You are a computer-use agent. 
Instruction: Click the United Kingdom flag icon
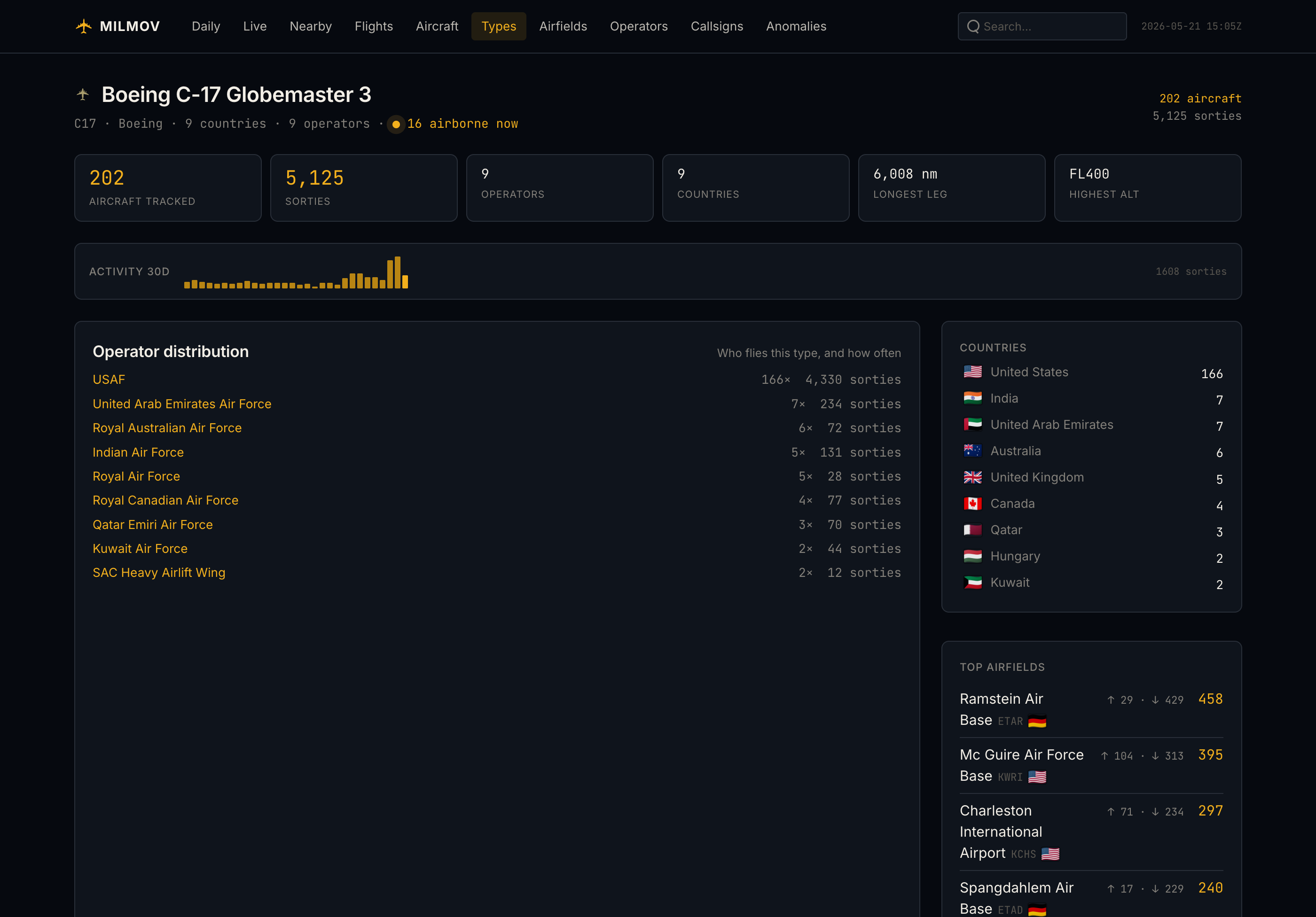click(973, 477)
